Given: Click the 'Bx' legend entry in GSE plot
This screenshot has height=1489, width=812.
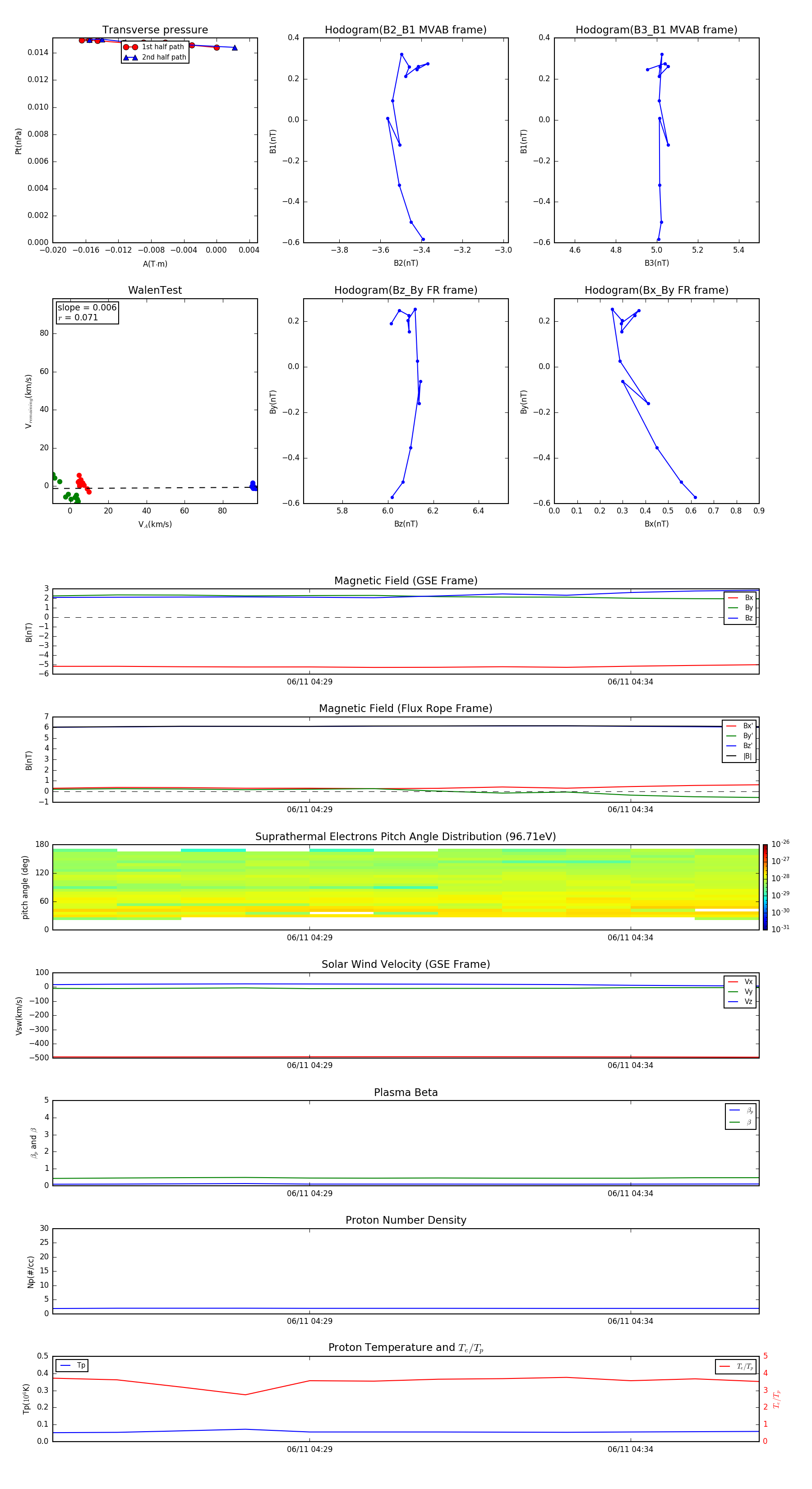Looking at the screenshot, I should [740, 598].
